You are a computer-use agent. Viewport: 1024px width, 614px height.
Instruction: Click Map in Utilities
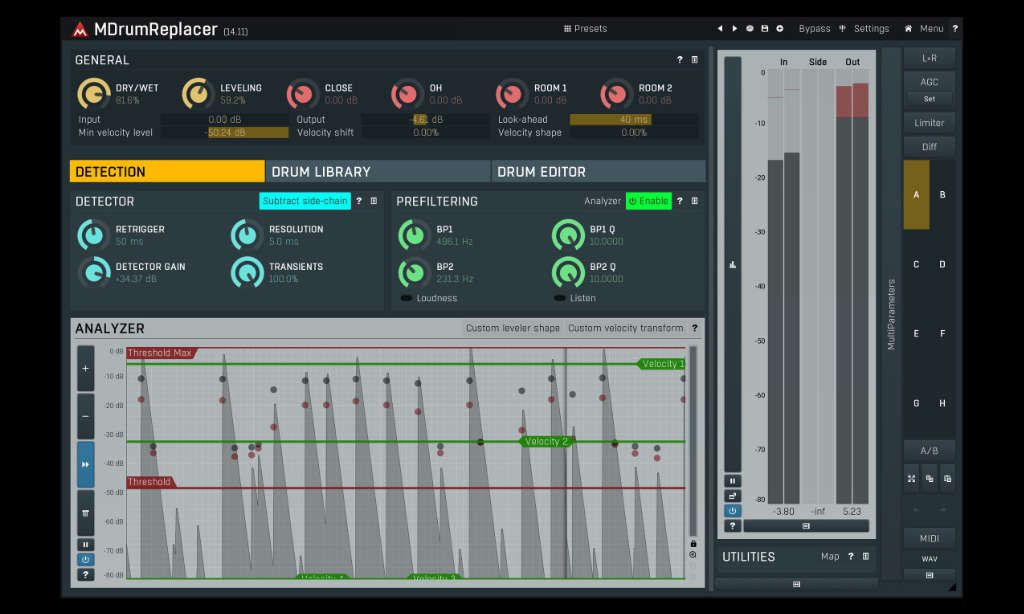[830, 557]
